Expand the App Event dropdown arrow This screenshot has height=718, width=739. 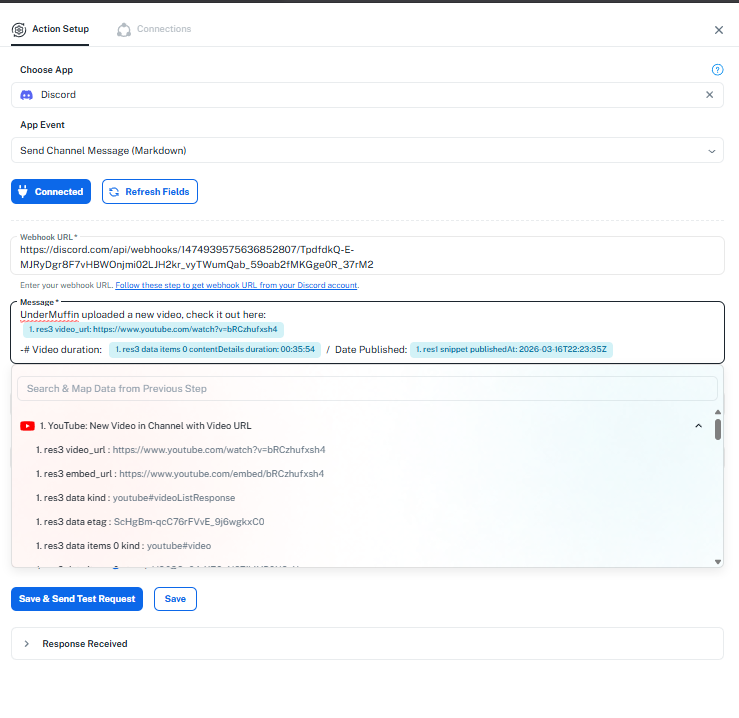[711, 151]
